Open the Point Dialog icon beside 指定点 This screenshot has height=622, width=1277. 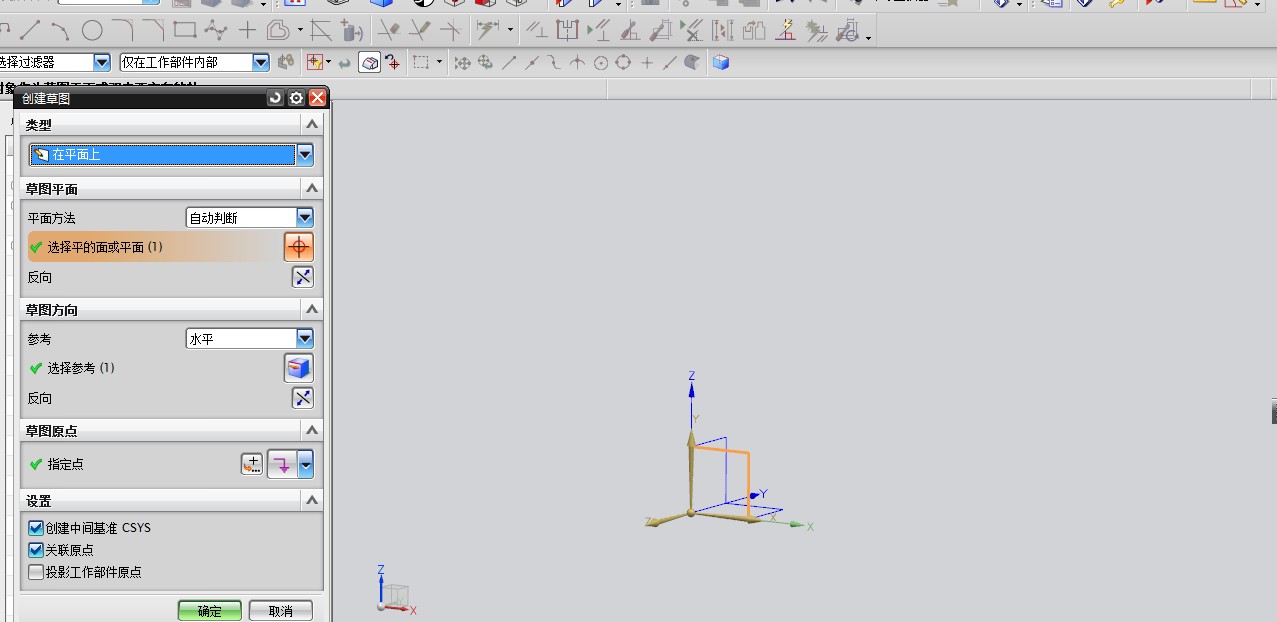click(x=252, y=464)
